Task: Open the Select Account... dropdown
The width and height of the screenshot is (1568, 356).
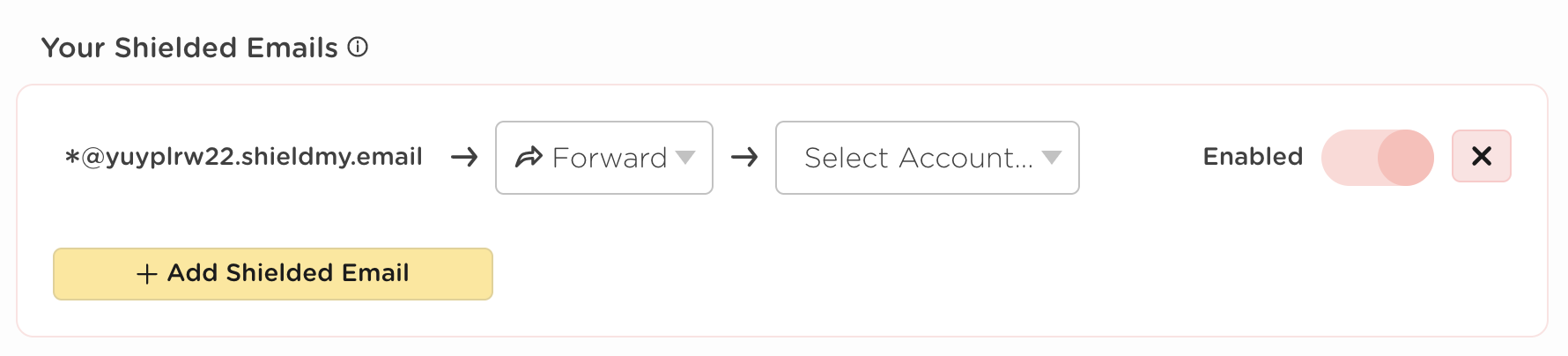Action: pos(927,158)
